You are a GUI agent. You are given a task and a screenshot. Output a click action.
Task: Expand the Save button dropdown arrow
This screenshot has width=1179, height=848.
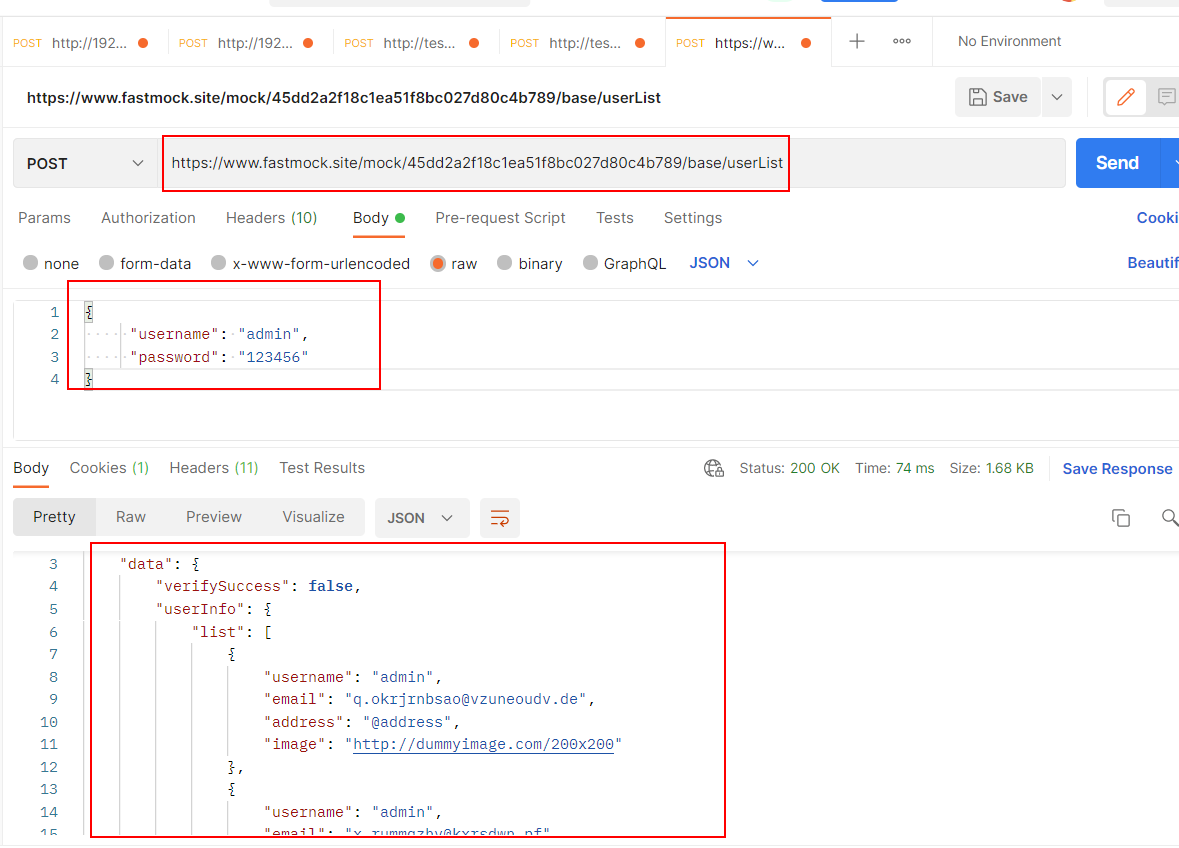click(x=1057, y=97)
